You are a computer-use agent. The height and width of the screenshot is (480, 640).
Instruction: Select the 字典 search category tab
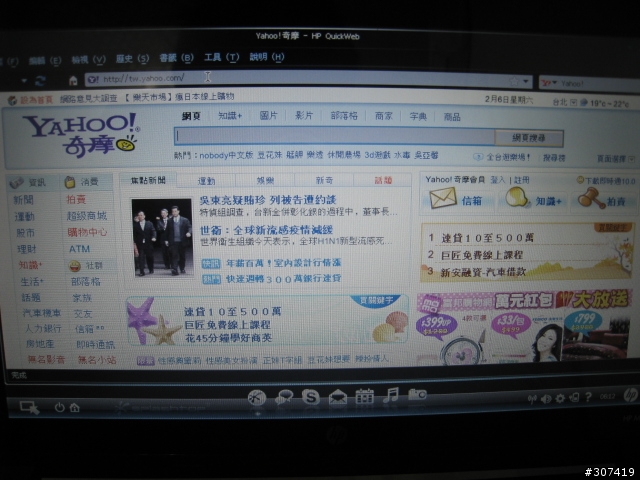418,116
